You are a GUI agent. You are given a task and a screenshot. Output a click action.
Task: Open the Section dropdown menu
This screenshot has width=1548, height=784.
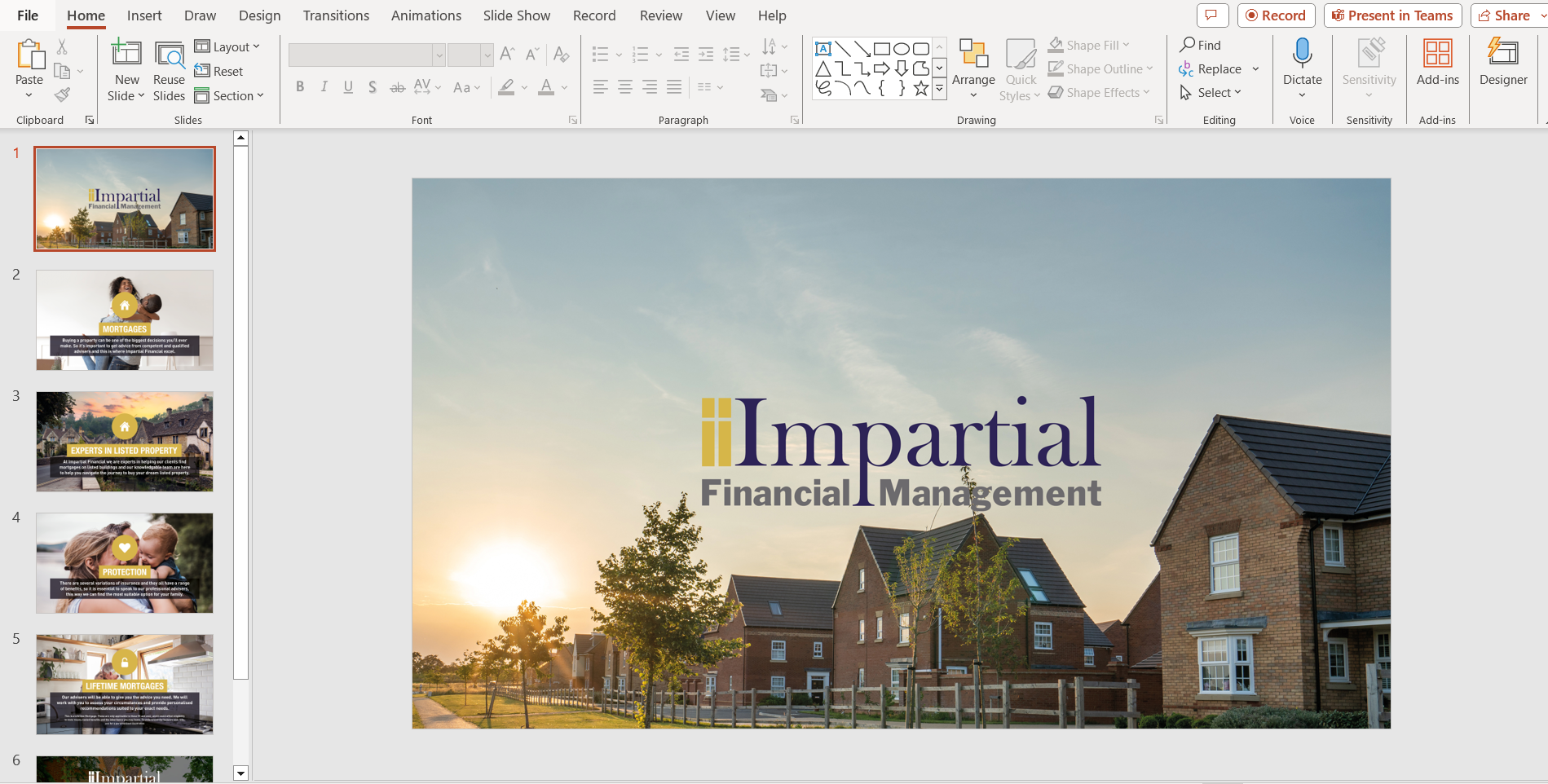(x=229, y=96)
